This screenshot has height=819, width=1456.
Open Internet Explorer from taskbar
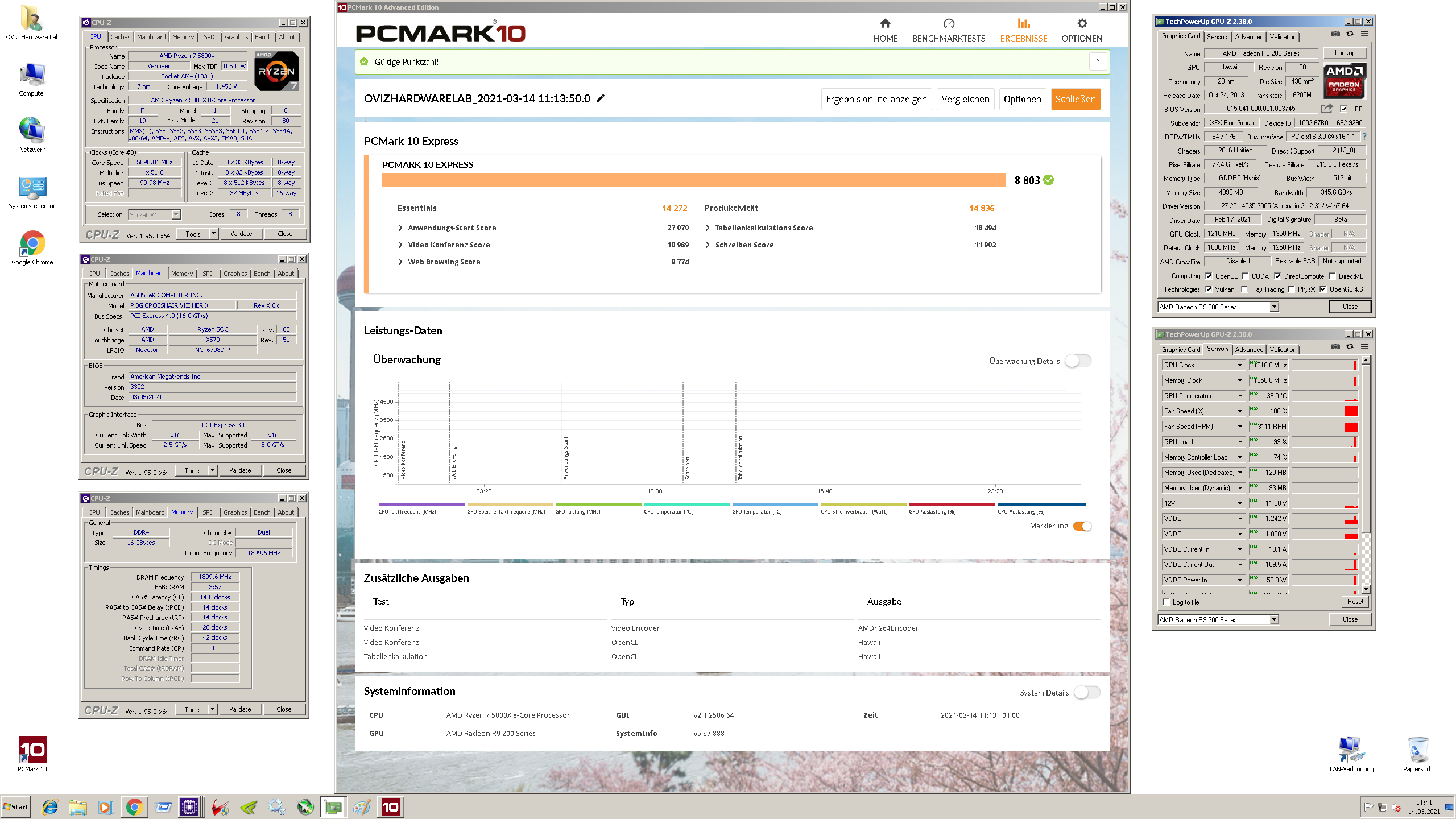coord(50,807)
